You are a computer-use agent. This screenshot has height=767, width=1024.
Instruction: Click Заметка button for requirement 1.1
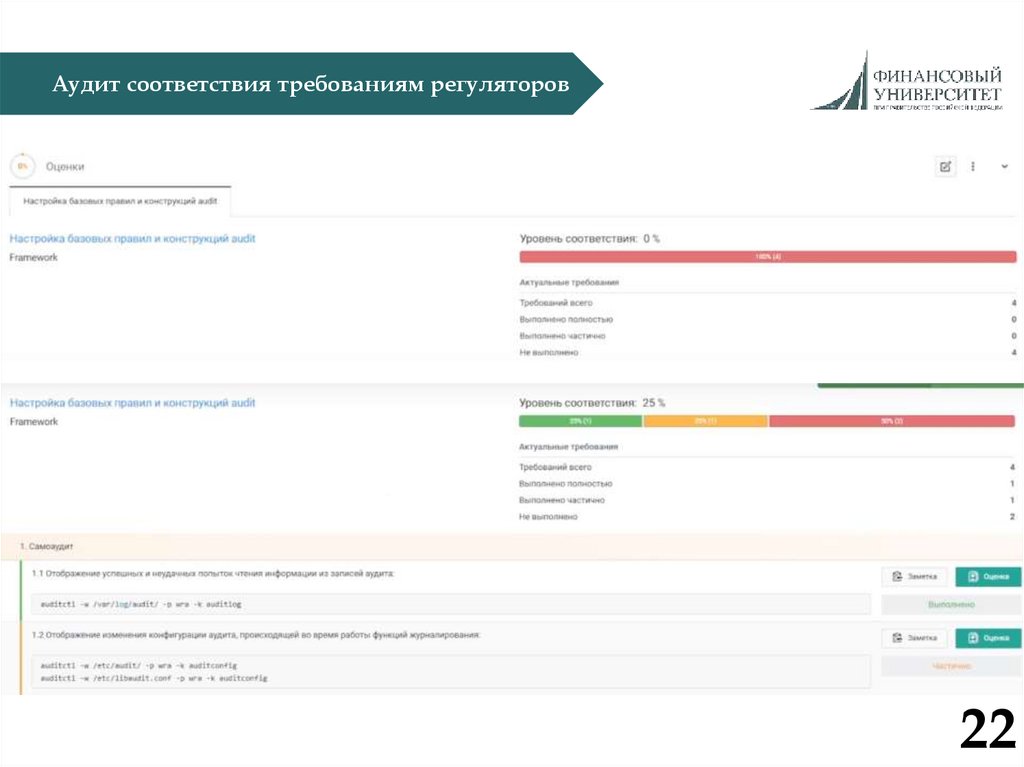(914, 576)
